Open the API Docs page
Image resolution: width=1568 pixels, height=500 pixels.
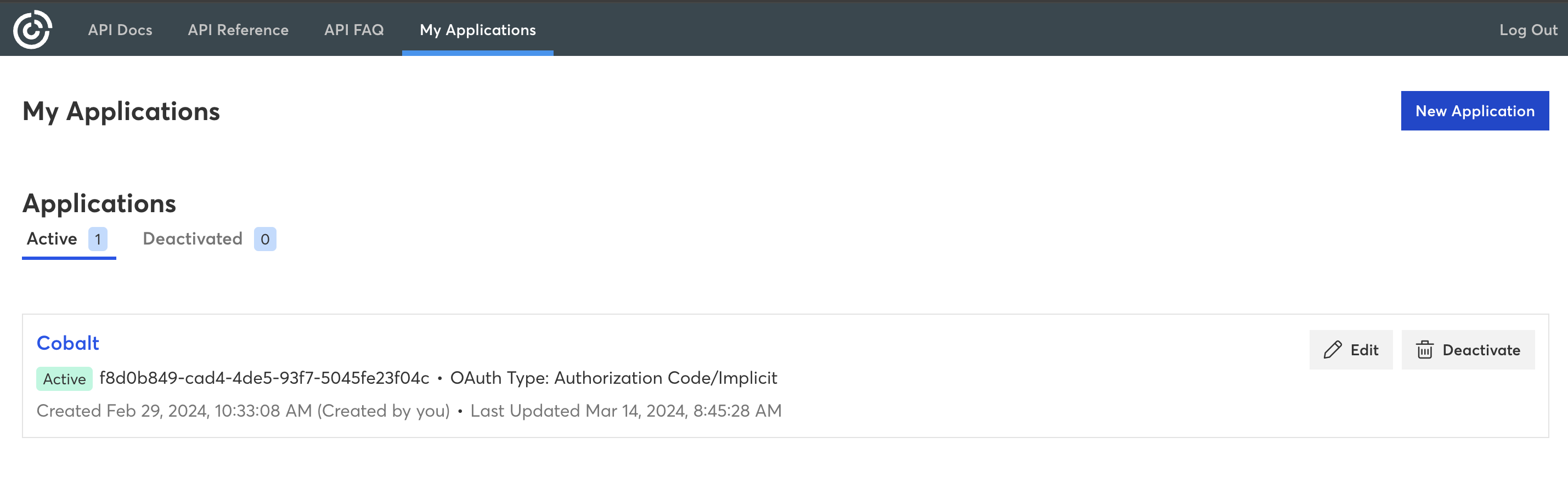(121, 29)
